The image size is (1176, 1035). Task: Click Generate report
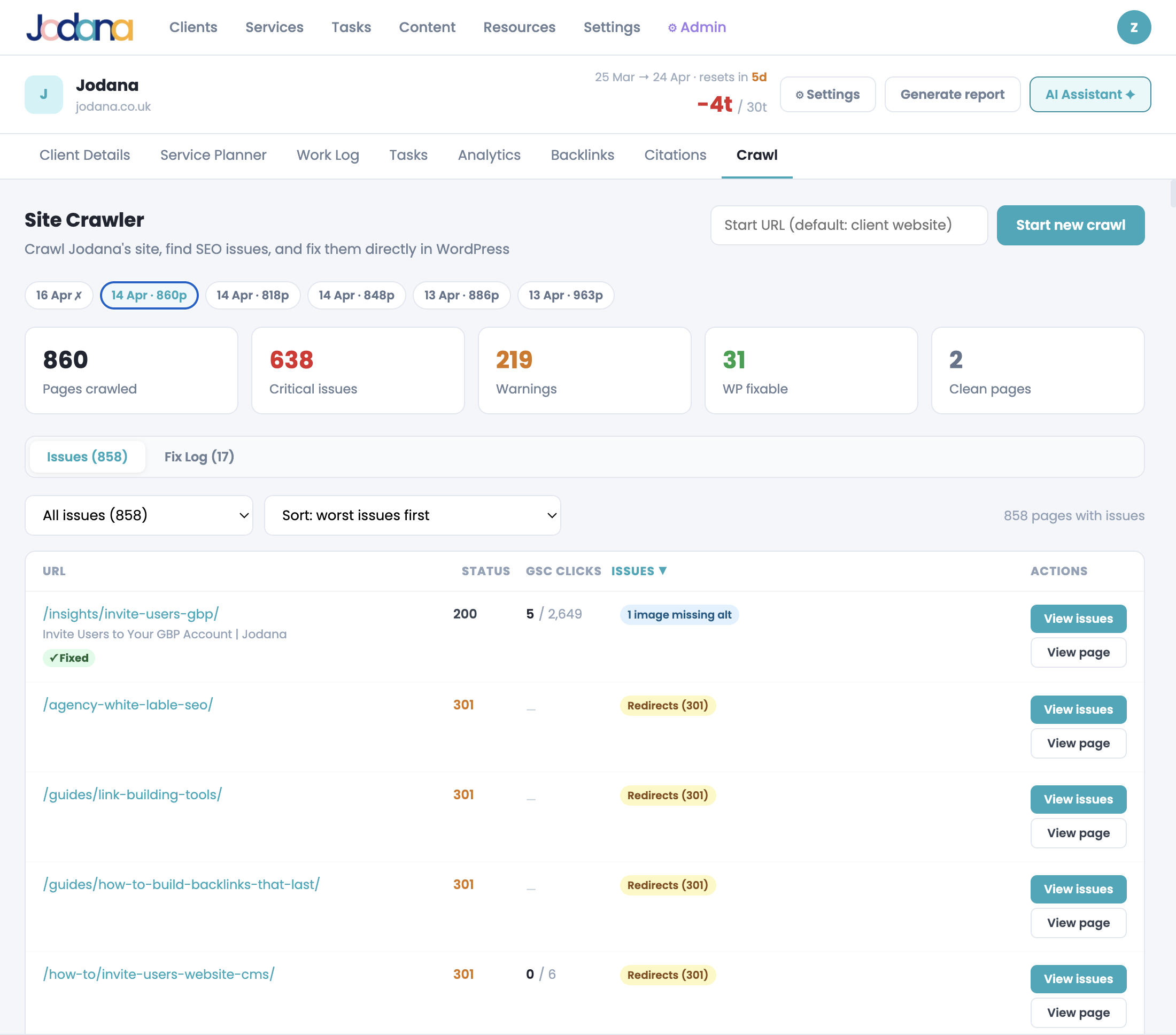(952, 94)
